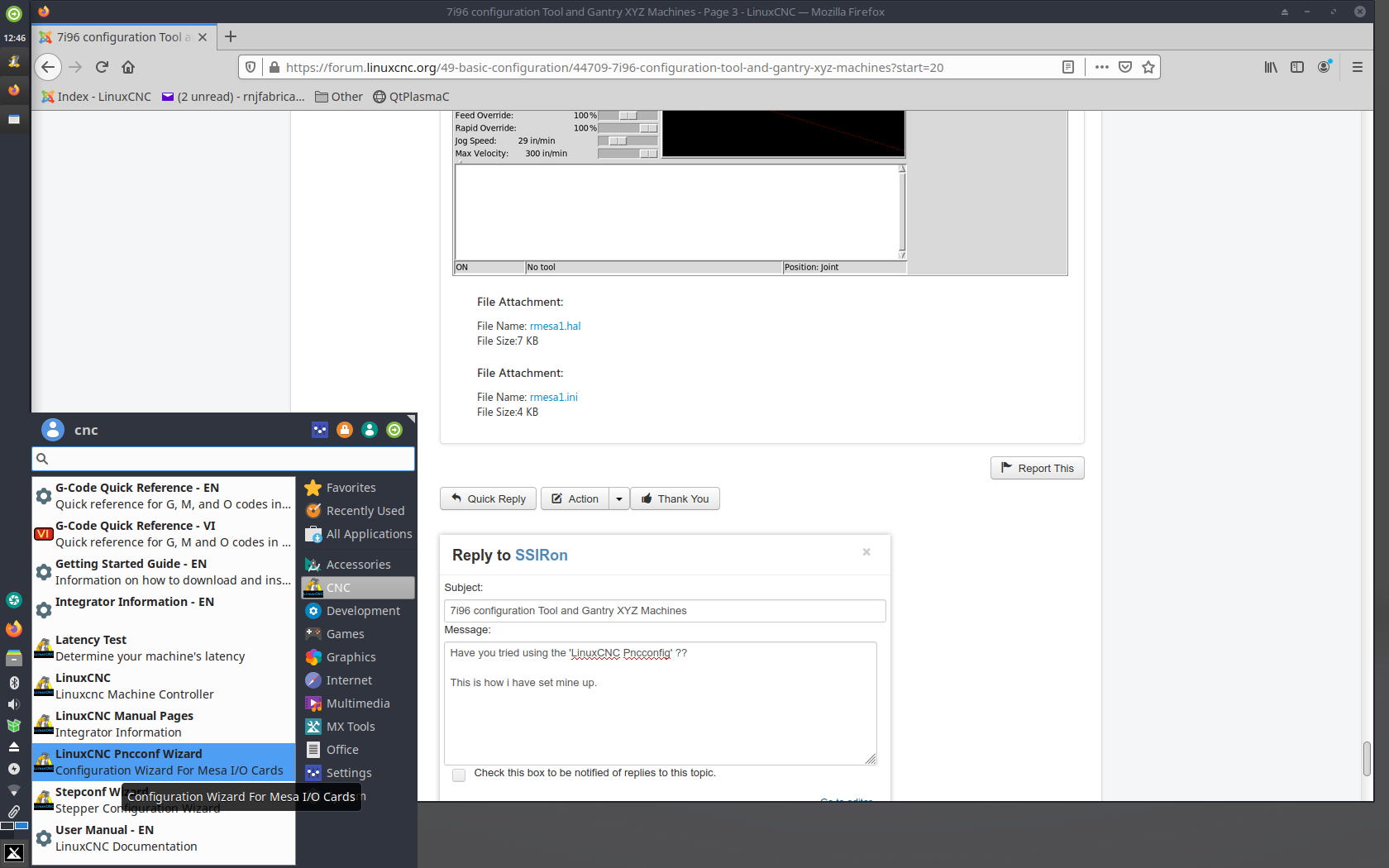1389x868 pixels.
Task: Open the All Applications category
Action: 358,534
